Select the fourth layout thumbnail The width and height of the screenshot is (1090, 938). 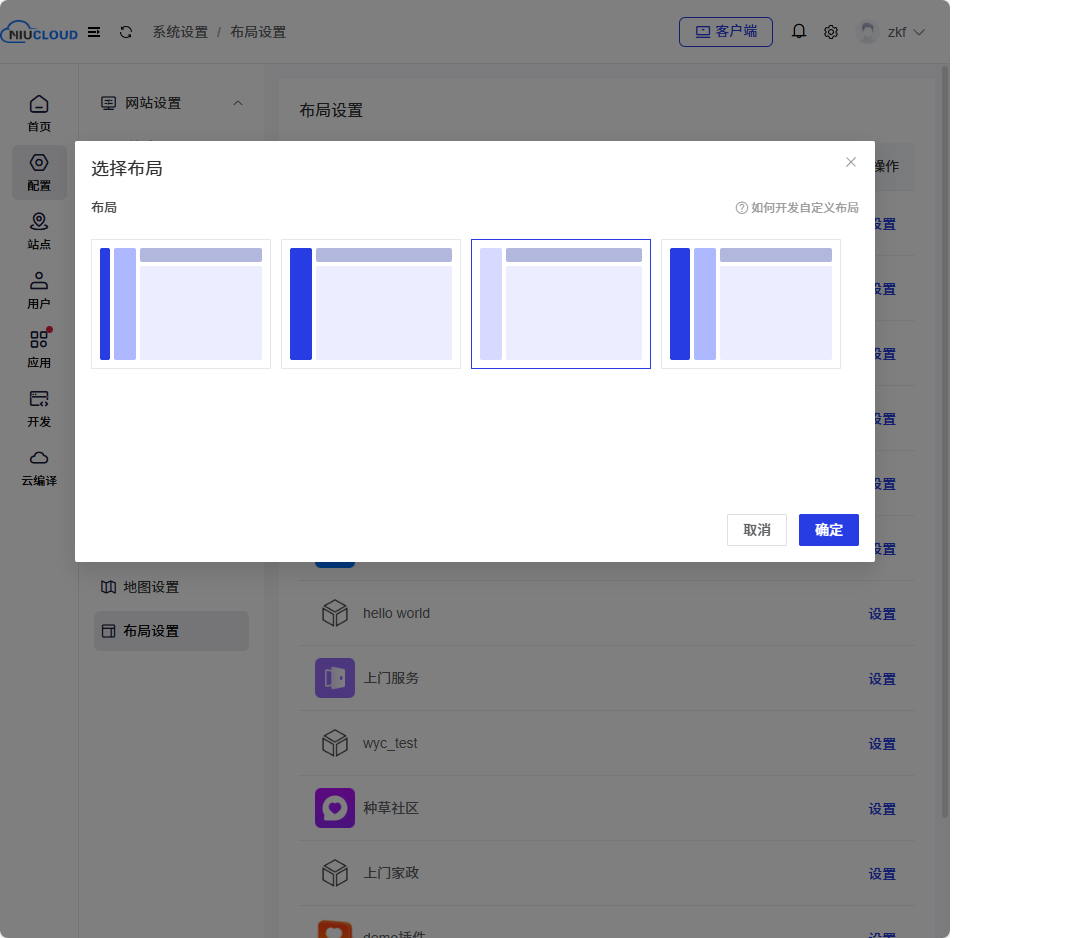751,304
